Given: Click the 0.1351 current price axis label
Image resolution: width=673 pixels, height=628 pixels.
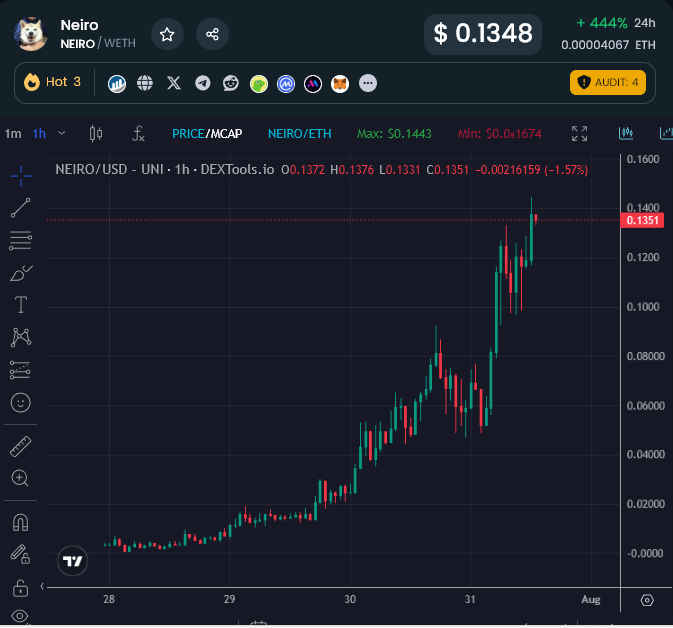Looking at the screenshot, I should pos(642,221).
